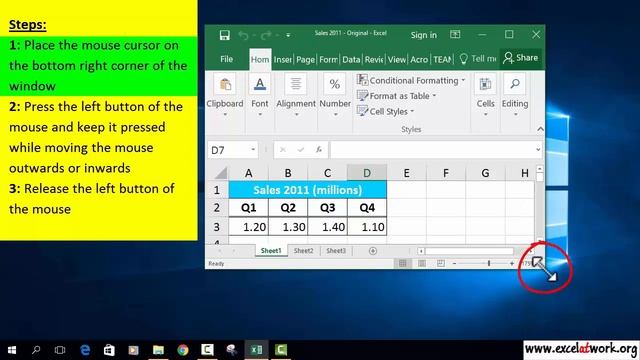The width and height of the screenshot is (640, 360).
Task: Open the Review ribbon tab
Action: point(374,60)
